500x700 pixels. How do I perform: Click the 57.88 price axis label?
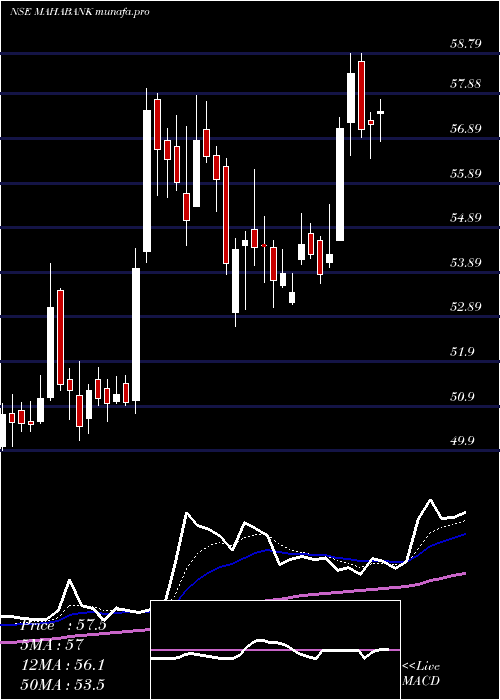(465, 84)
